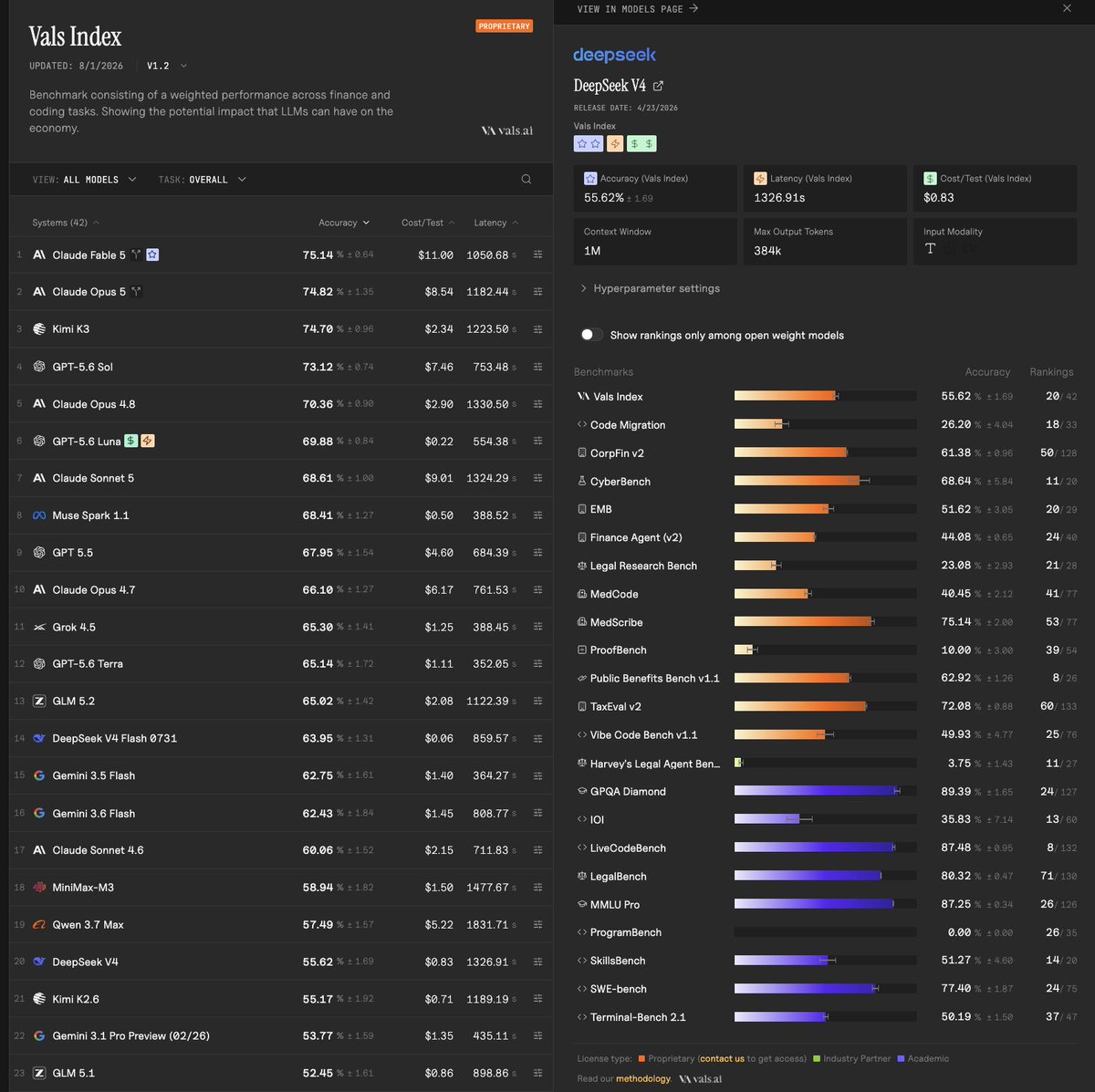Viewport: 1095px width, 1092px height.
Task: Open details icon for DeepSeek V4 row
Action: [537, 962]
